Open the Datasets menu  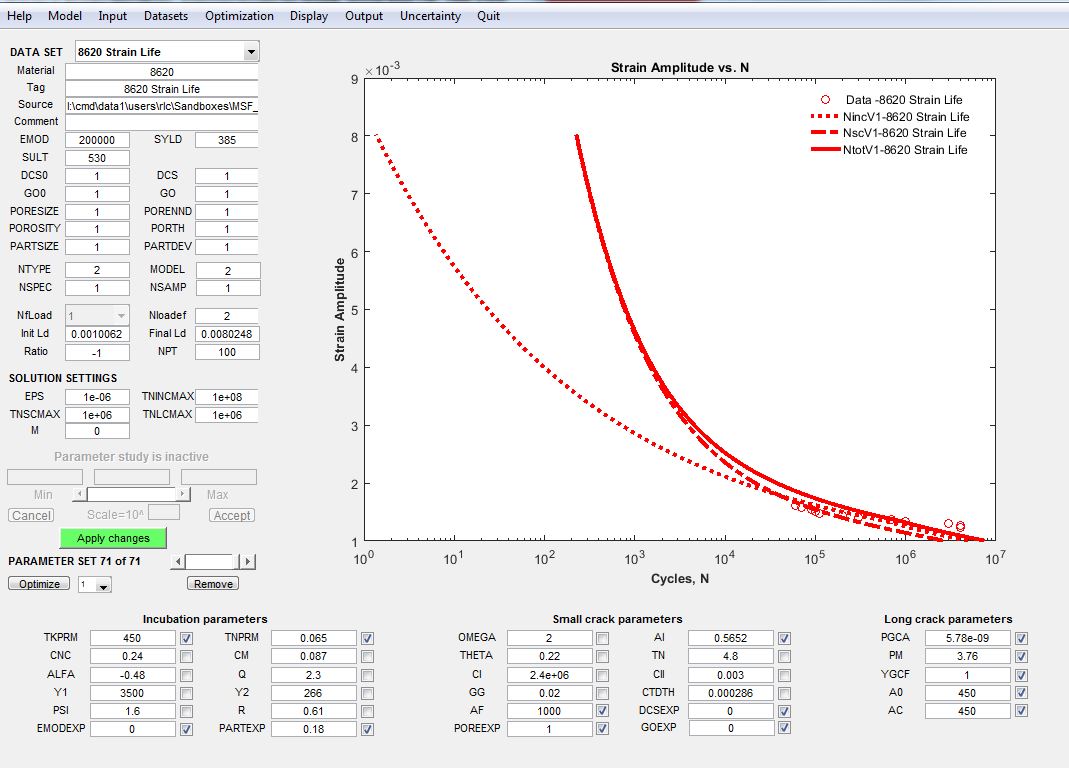(x=166, y=16)
